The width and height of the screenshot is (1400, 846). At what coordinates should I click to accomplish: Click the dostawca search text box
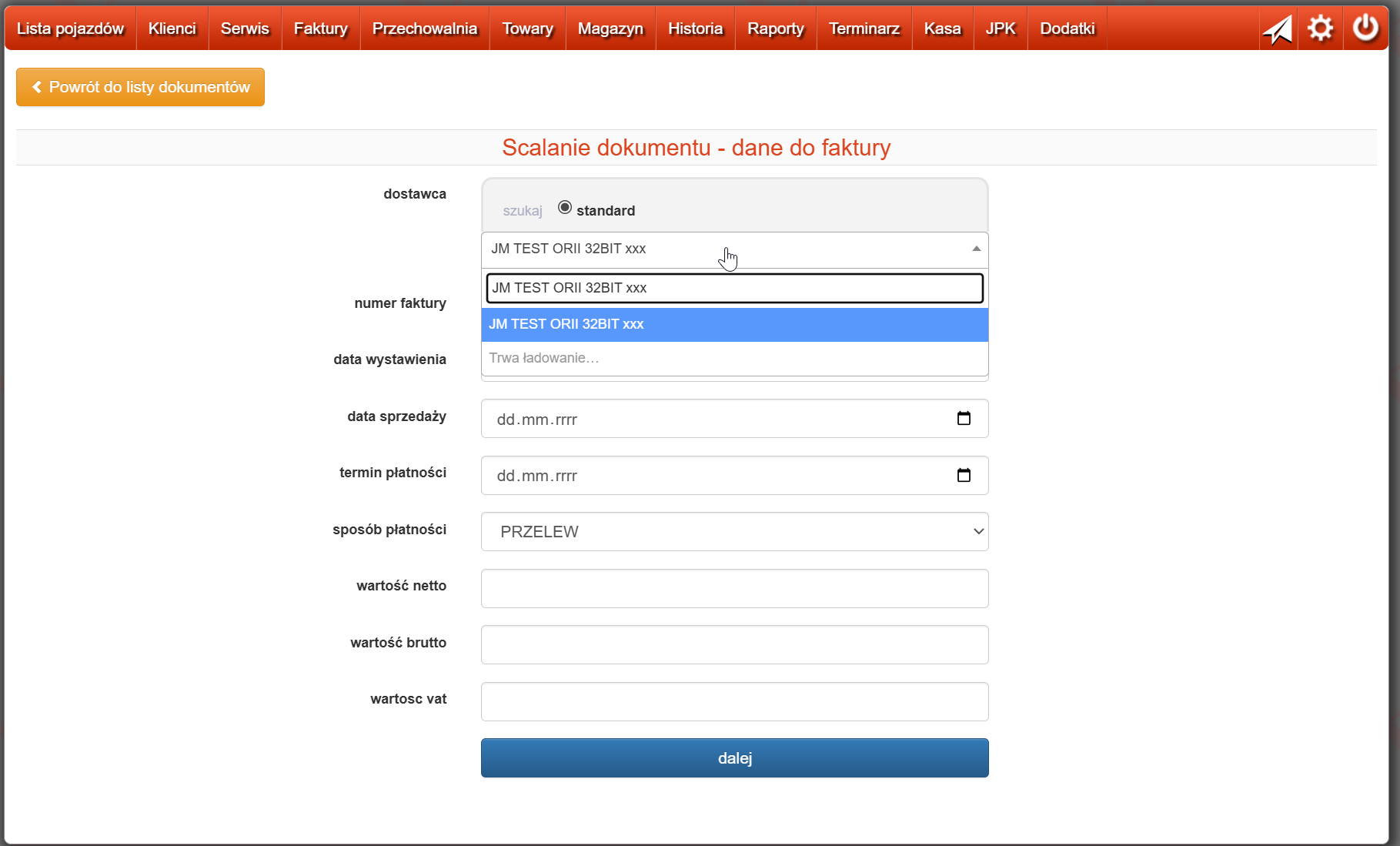[x=734, y=288]
